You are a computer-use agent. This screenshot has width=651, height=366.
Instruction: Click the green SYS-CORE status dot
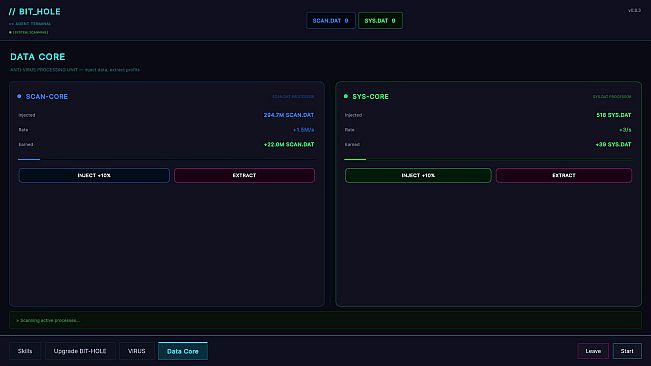pos(346,96)
